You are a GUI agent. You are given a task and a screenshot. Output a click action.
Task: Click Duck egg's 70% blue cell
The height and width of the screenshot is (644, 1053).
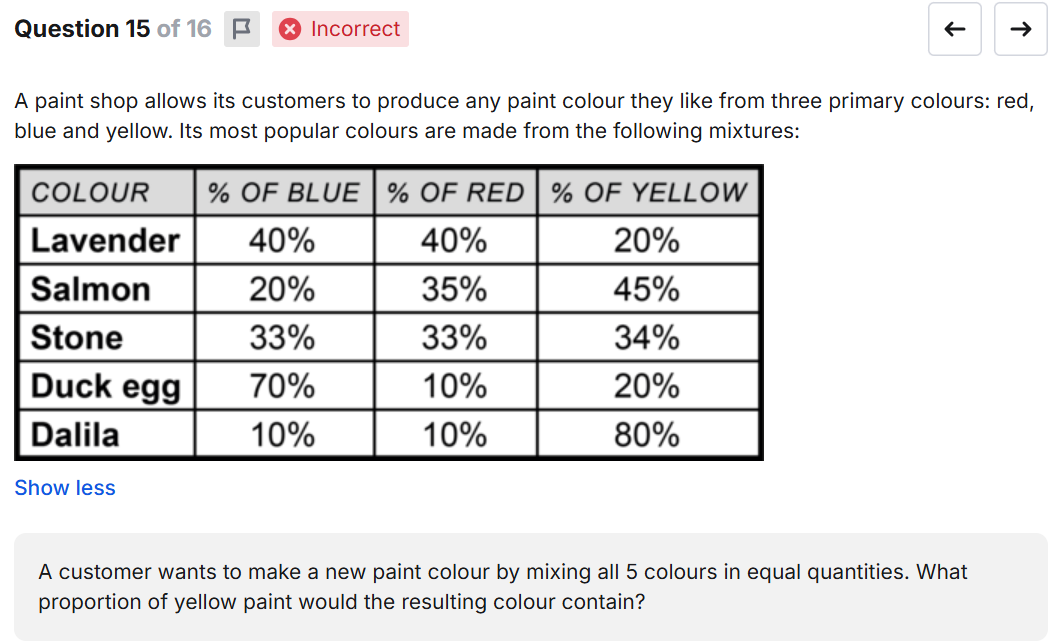pyautogui.click(x=283, y=386)
